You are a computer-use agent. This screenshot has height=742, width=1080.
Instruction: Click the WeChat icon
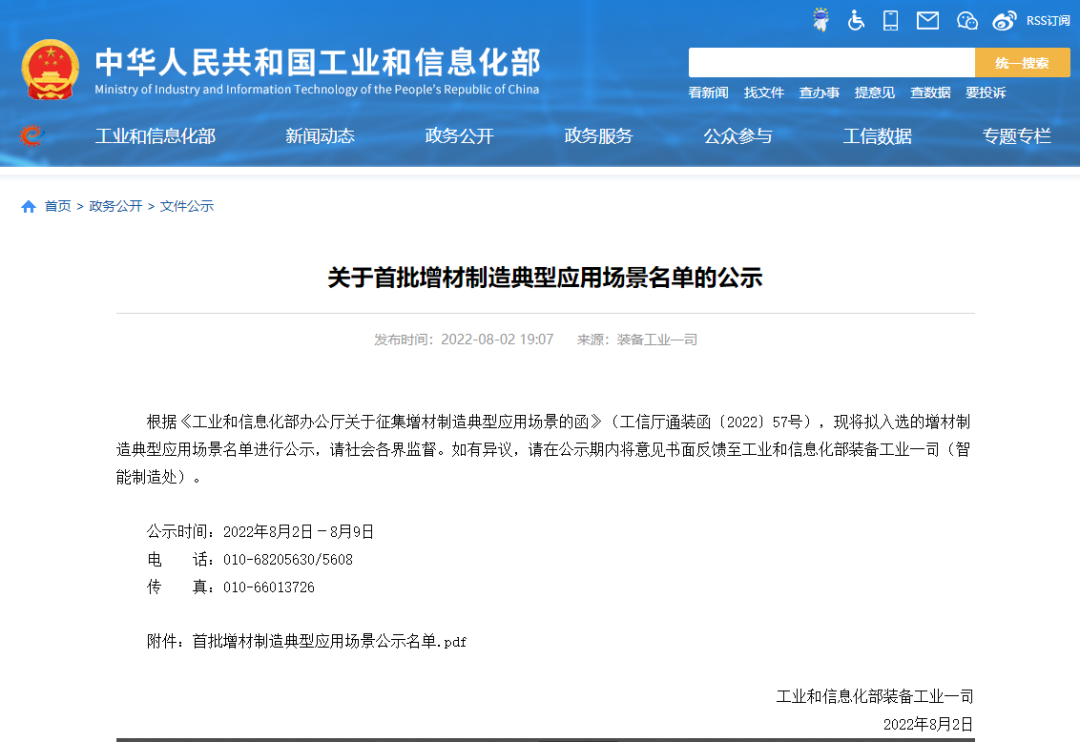pyautogui.click(x=967, y=20)
